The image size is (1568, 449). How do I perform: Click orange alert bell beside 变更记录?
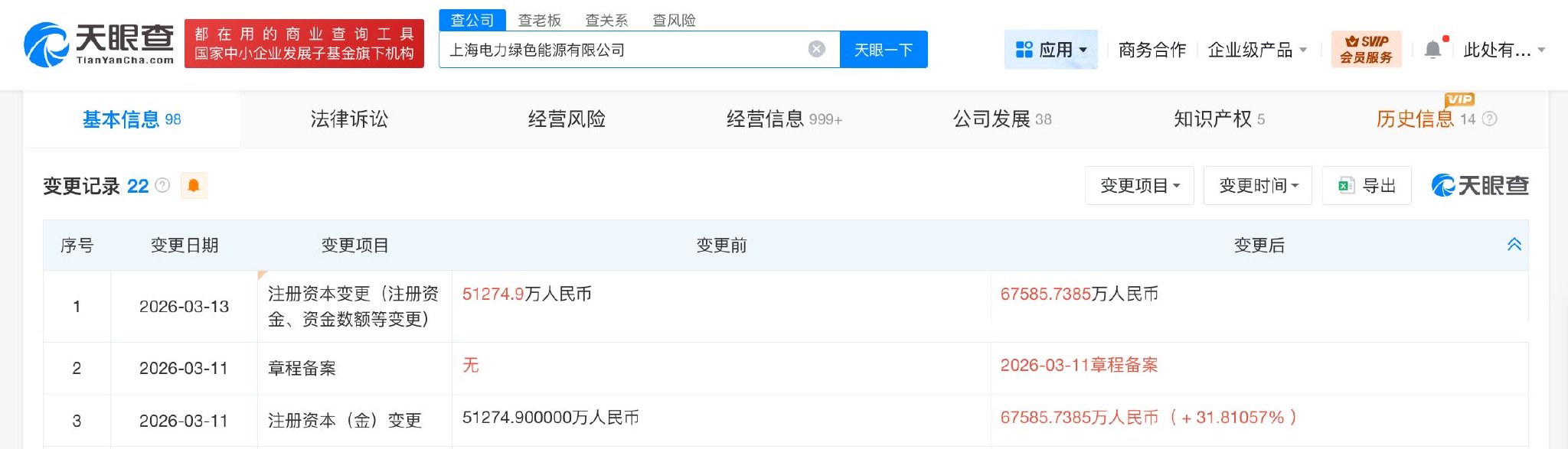coord(194,185)
